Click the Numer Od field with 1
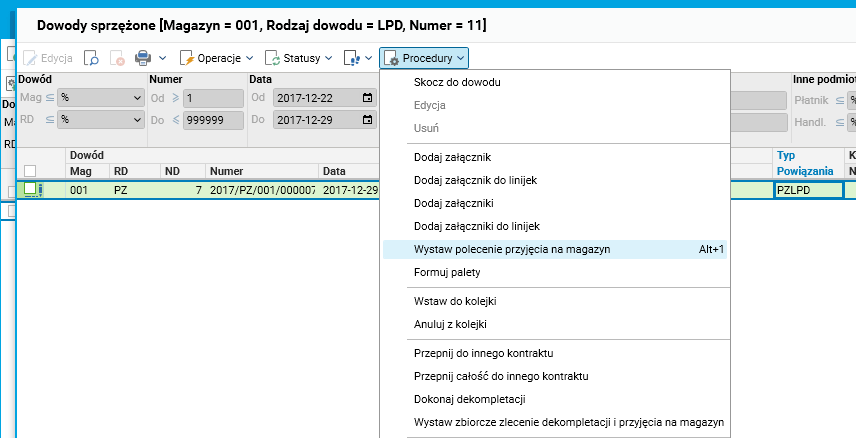856x438 pixels. [x=213, y=98]
